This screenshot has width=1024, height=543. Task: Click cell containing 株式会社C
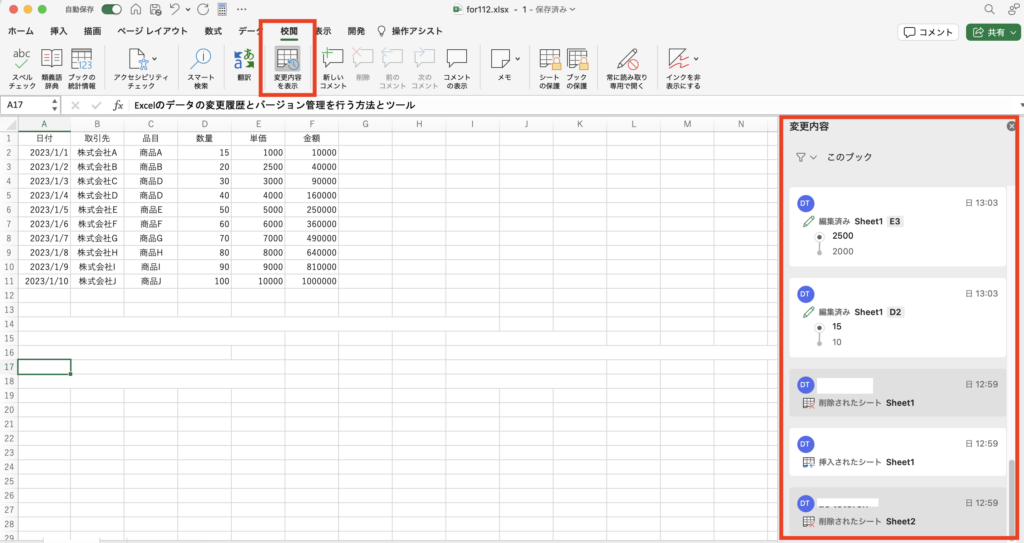tap(97, 181)
